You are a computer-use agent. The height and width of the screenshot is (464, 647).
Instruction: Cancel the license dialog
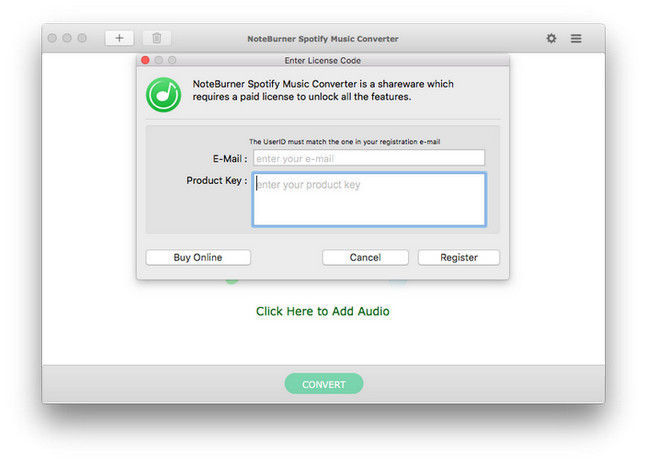point(365,257)
